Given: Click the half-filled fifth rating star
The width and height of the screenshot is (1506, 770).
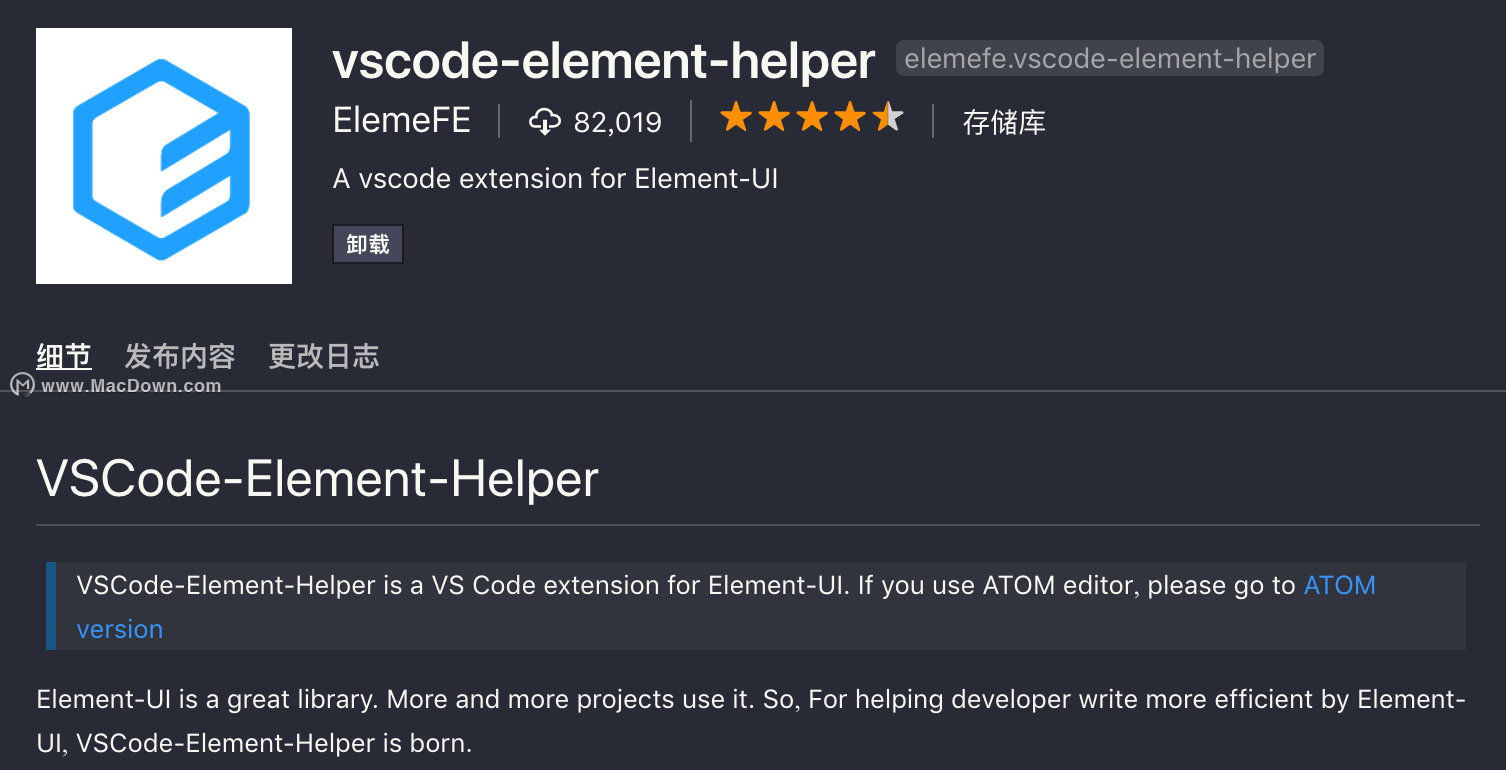Looking at the screenshot, I should [888, 118].
